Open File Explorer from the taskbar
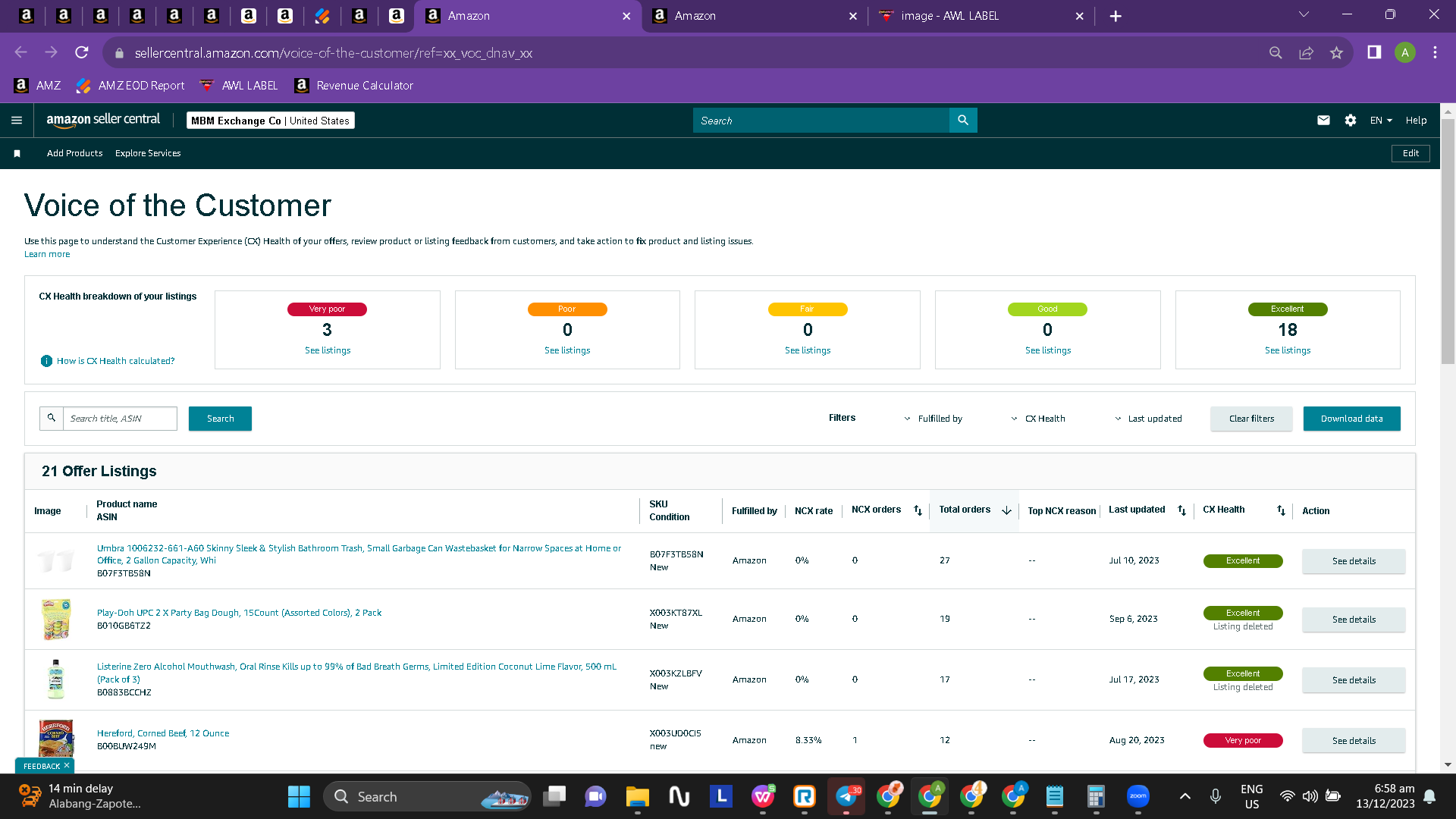The width and height of the screenshot is (1456, 819). pos(637,796)
